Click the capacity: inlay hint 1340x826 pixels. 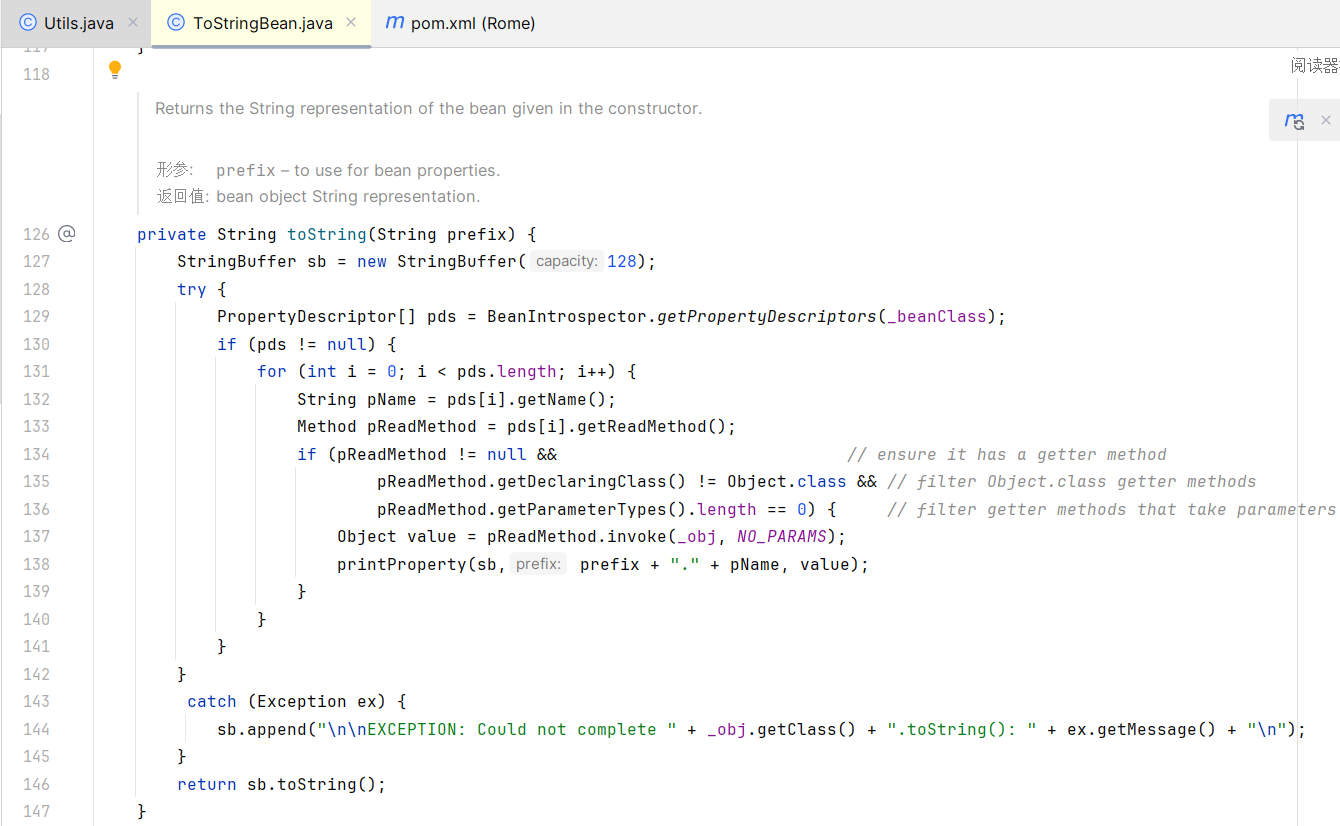tap(567, 261)
